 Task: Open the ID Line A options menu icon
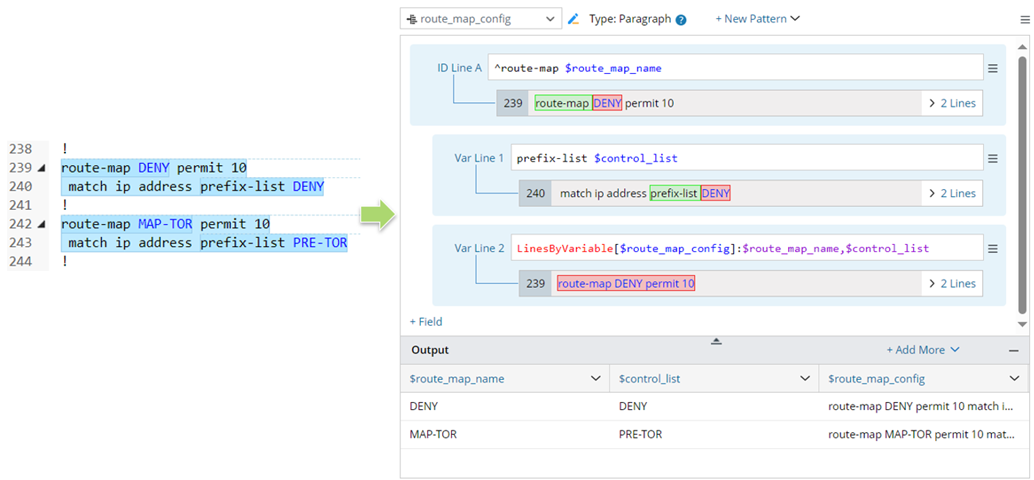[993, 68]
